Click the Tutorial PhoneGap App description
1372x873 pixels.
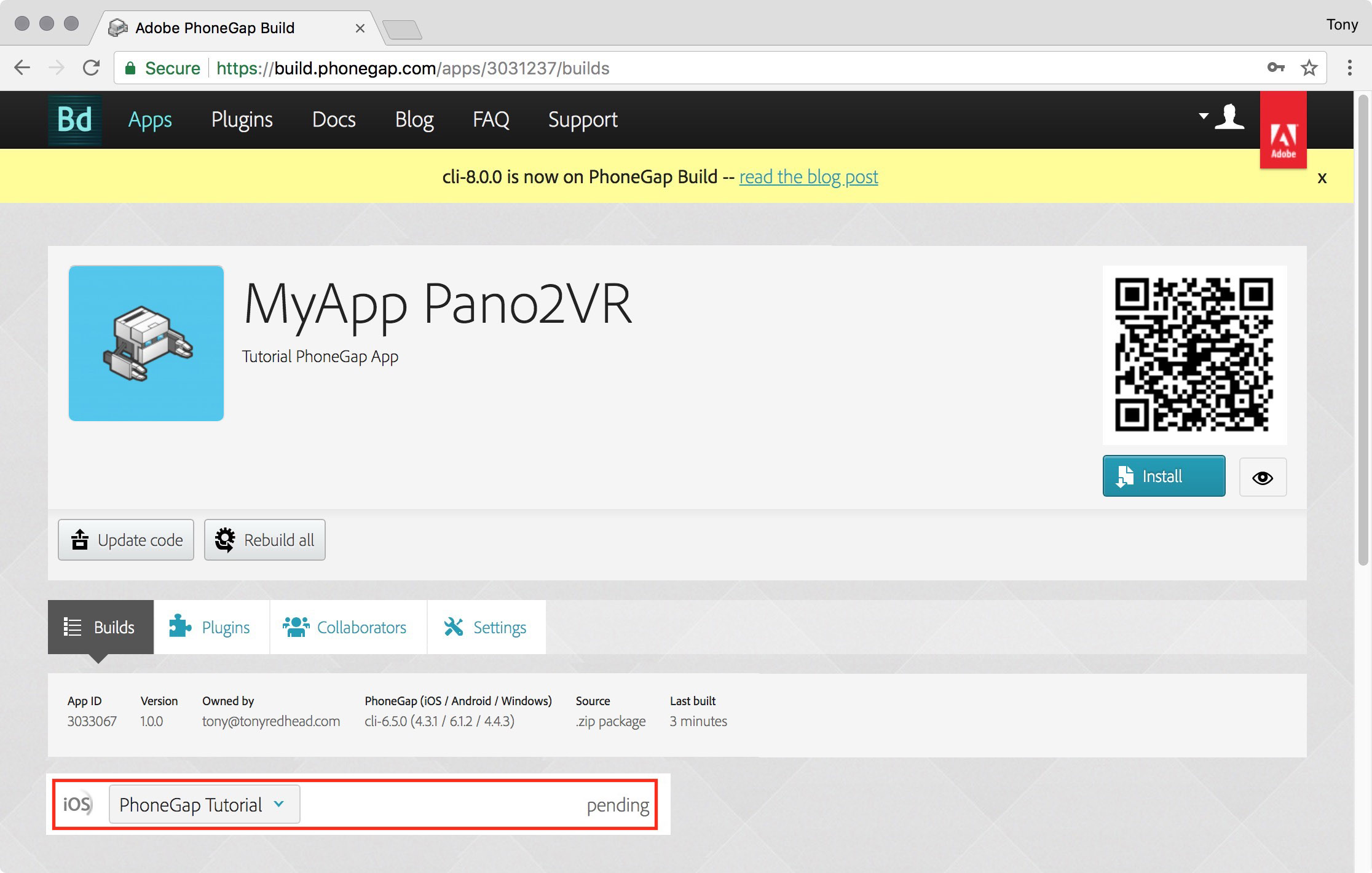320,357
